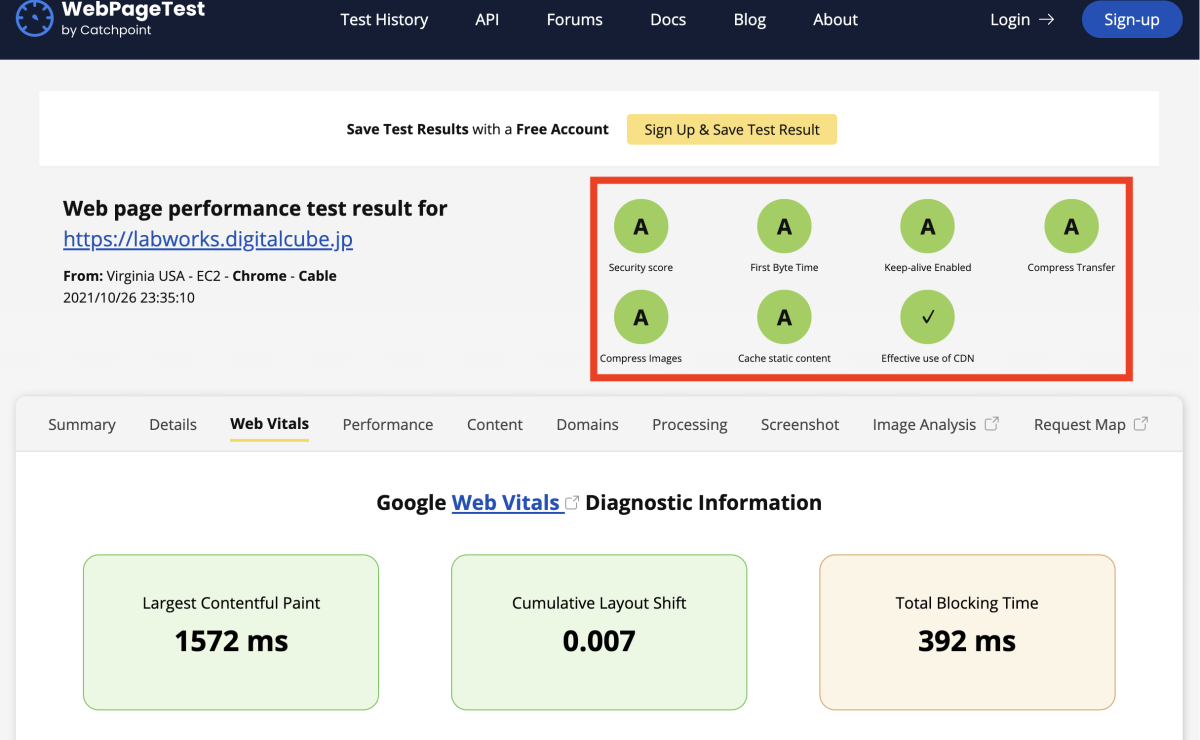Click the Save Test Results banner text

coord(478,129)
